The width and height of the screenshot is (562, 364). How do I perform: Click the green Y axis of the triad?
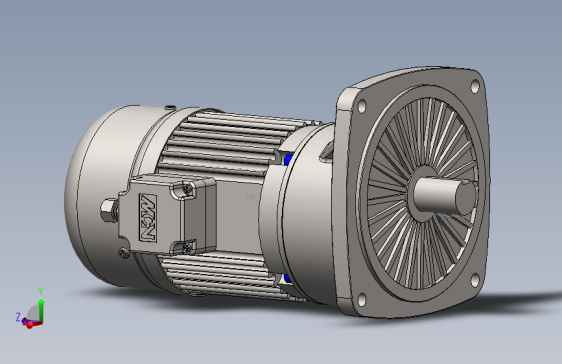42,310
